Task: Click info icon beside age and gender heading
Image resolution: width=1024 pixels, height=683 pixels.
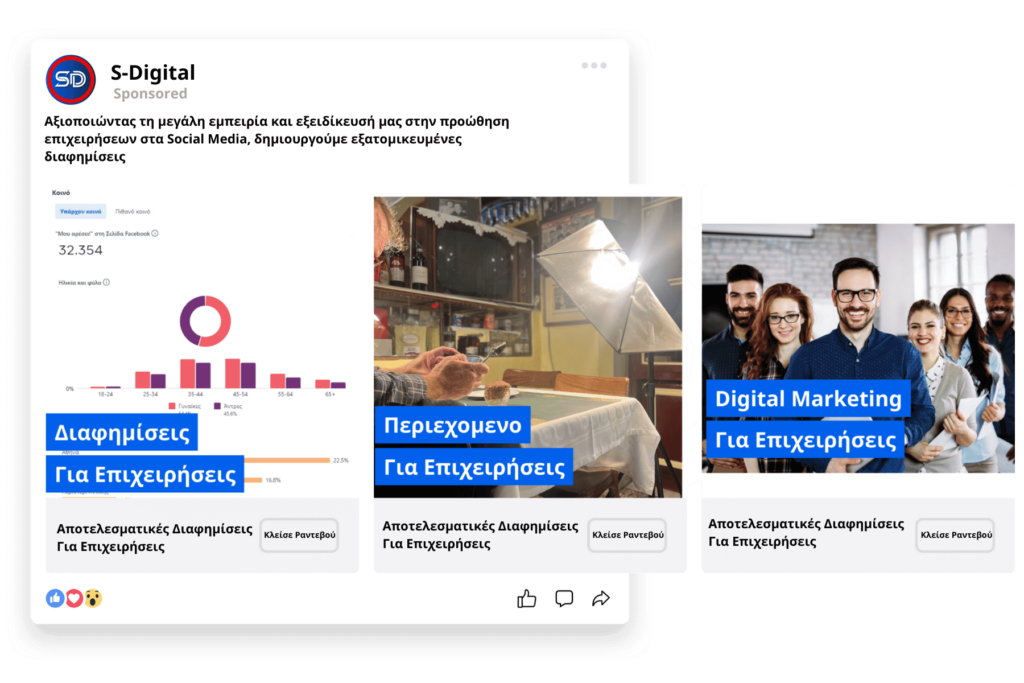Action: click(107, 282)
